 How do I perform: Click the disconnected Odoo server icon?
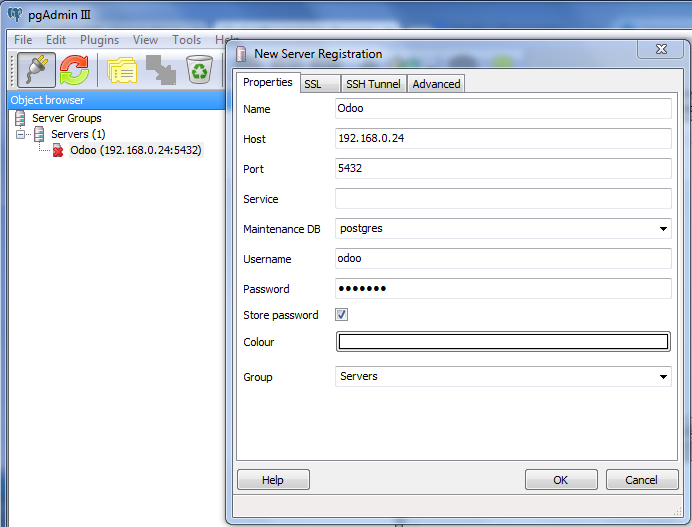[x=58, y=151]
